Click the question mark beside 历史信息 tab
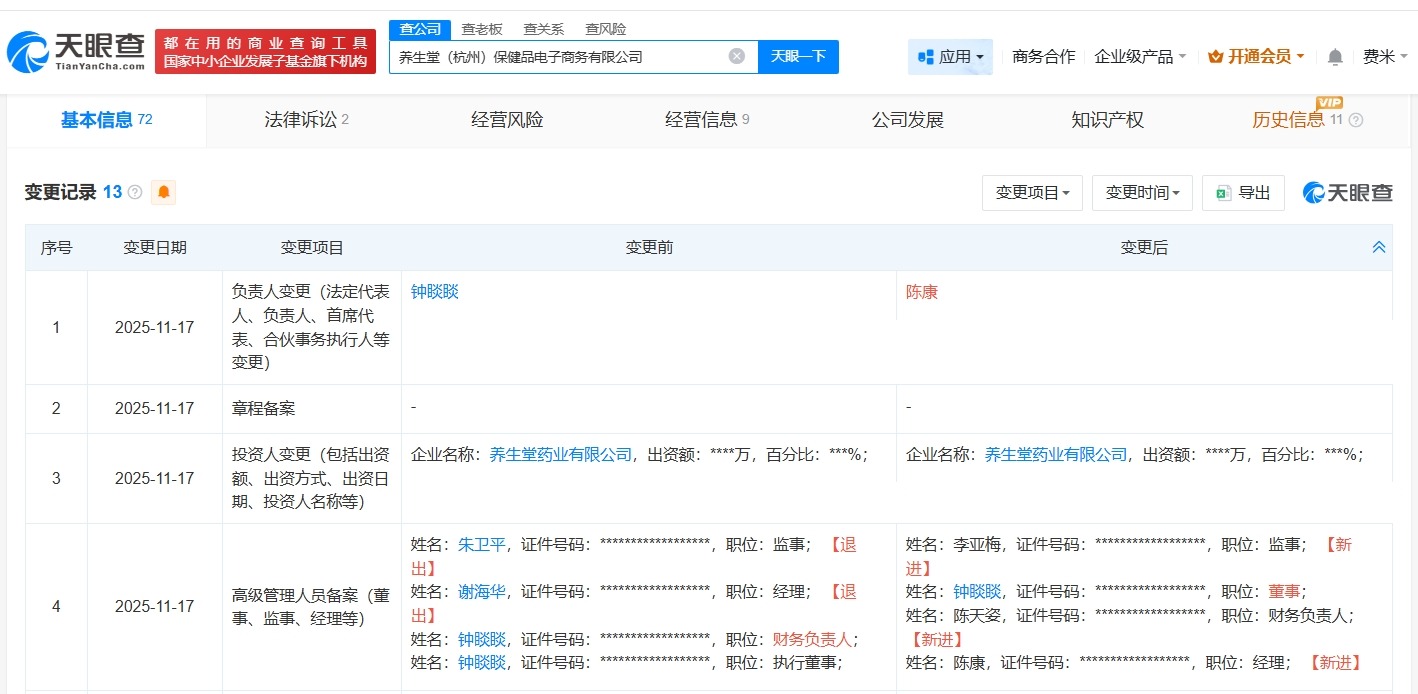This screenshot has width=1418, height=694. coord(1357,119)
